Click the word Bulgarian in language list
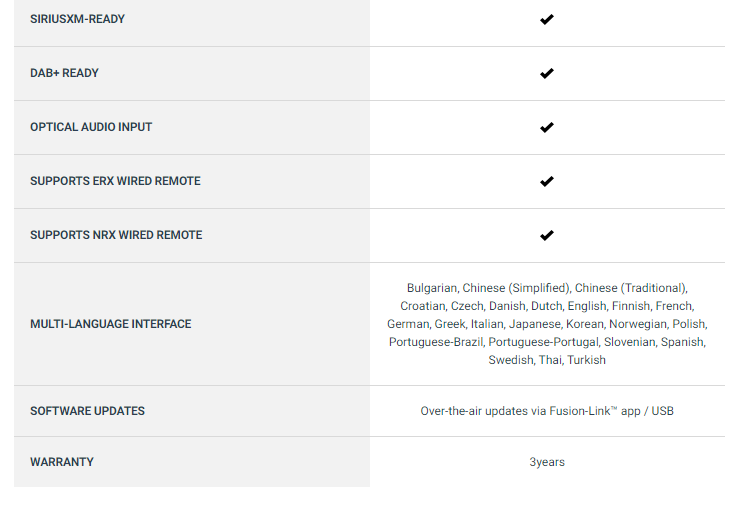748x506 pixels. 432,288
